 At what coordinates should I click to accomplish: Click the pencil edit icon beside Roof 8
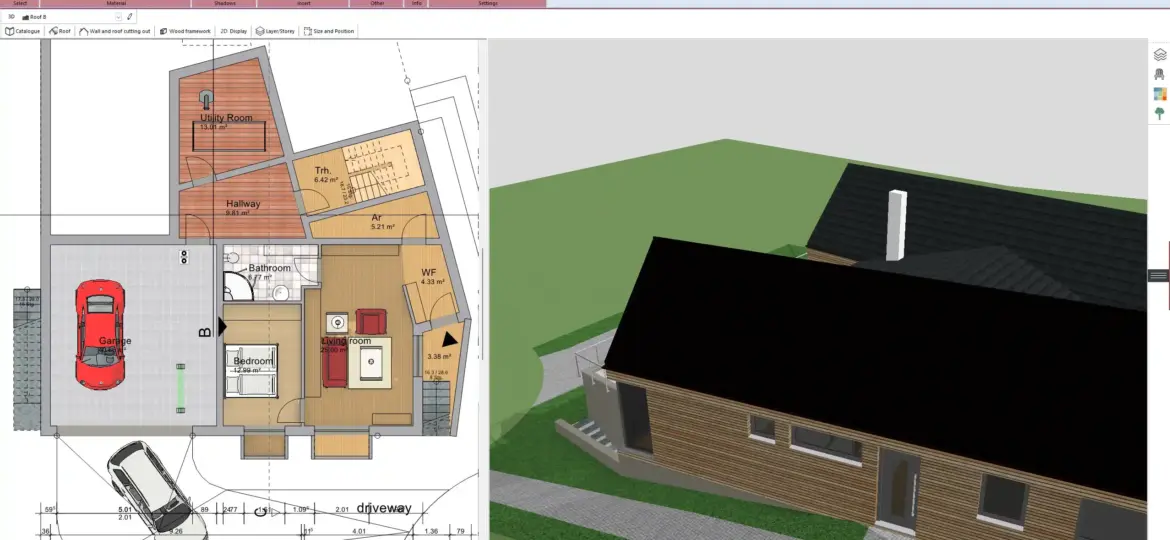click(129, 17)
